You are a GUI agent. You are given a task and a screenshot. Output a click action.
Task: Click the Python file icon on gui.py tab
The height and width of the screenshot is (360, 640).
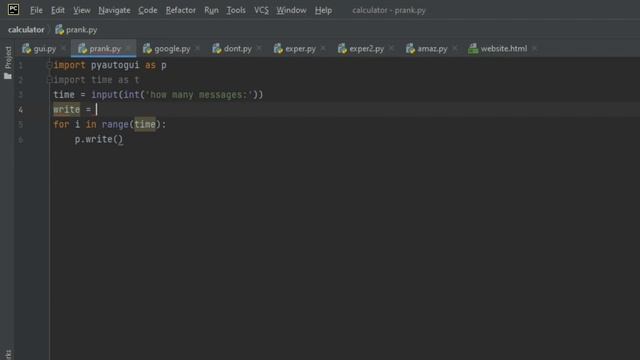click(27, 49)
